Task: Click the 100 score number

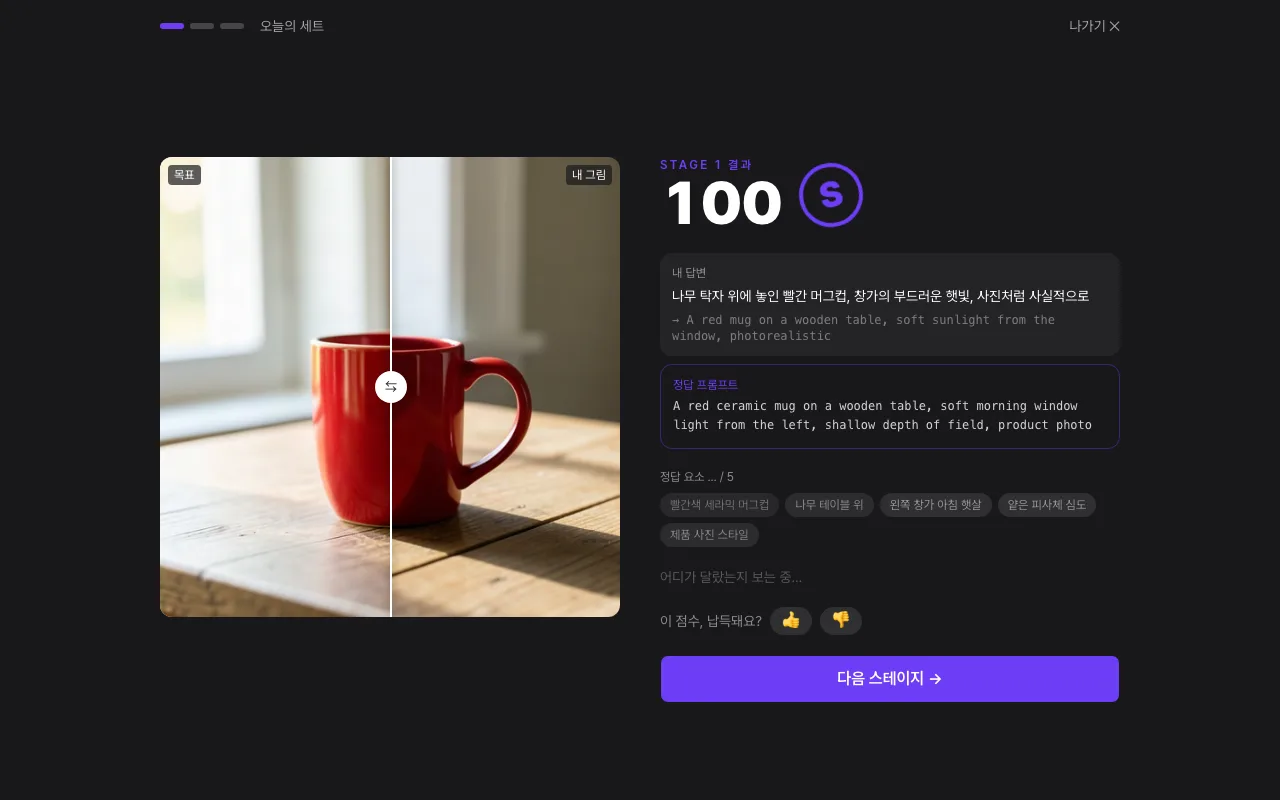Action: point(723,203)
